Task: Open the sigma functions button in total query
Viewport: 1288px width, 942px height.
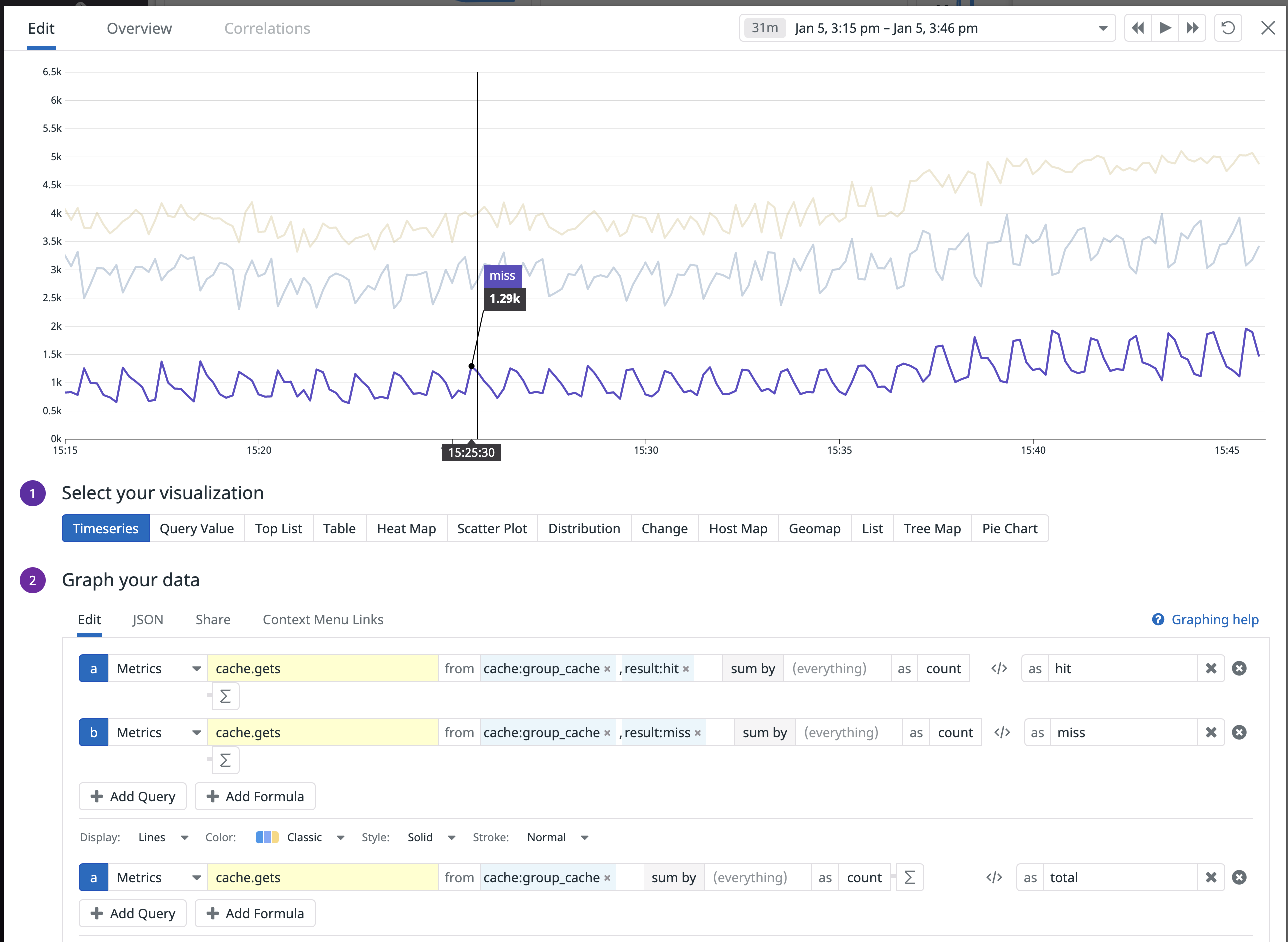Action: click(x=910, y=877)
